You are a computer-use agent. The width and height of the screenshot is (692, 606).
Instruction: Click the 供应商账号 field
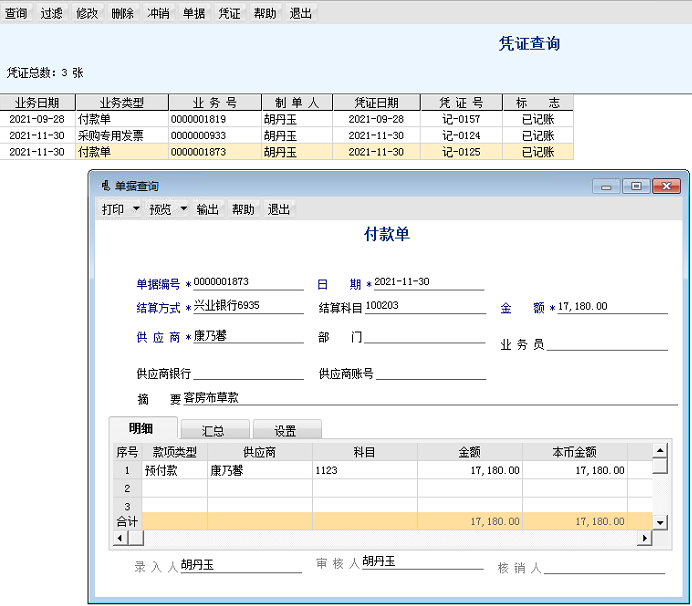pos(431,373)
